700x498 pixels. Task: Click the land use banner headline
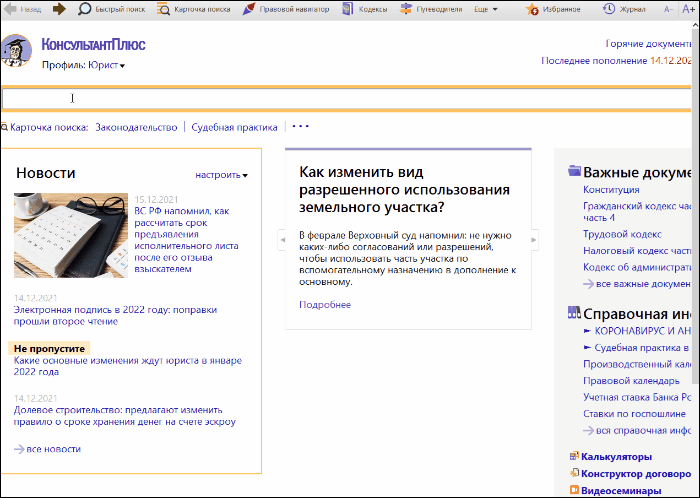[x=404, y=190]
